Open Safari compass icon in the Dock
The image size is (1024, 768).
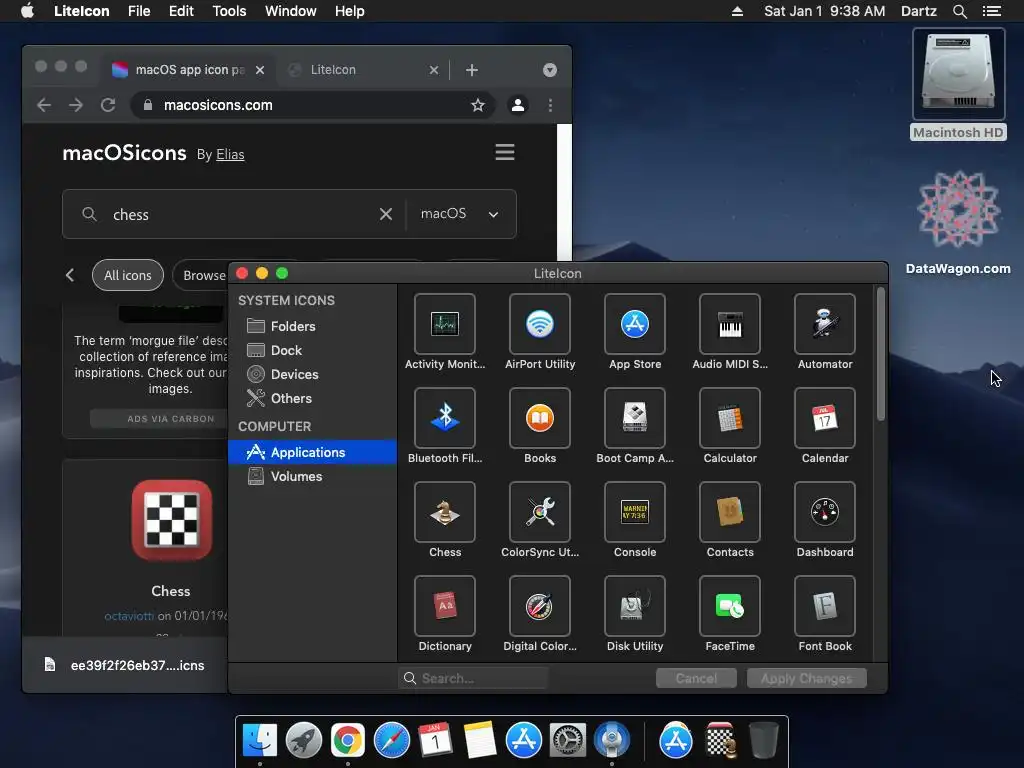click(391, 740)
